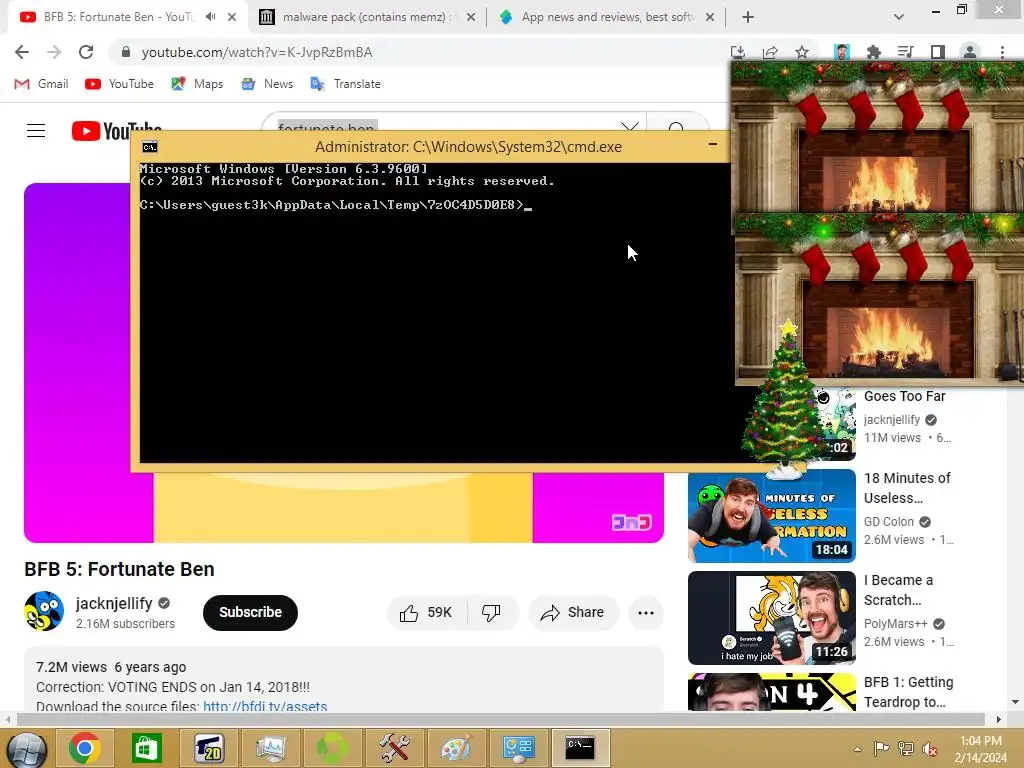Open the YouTube hamburger guide menu
Screen dimensions: 1024x768
coord(36,131)
